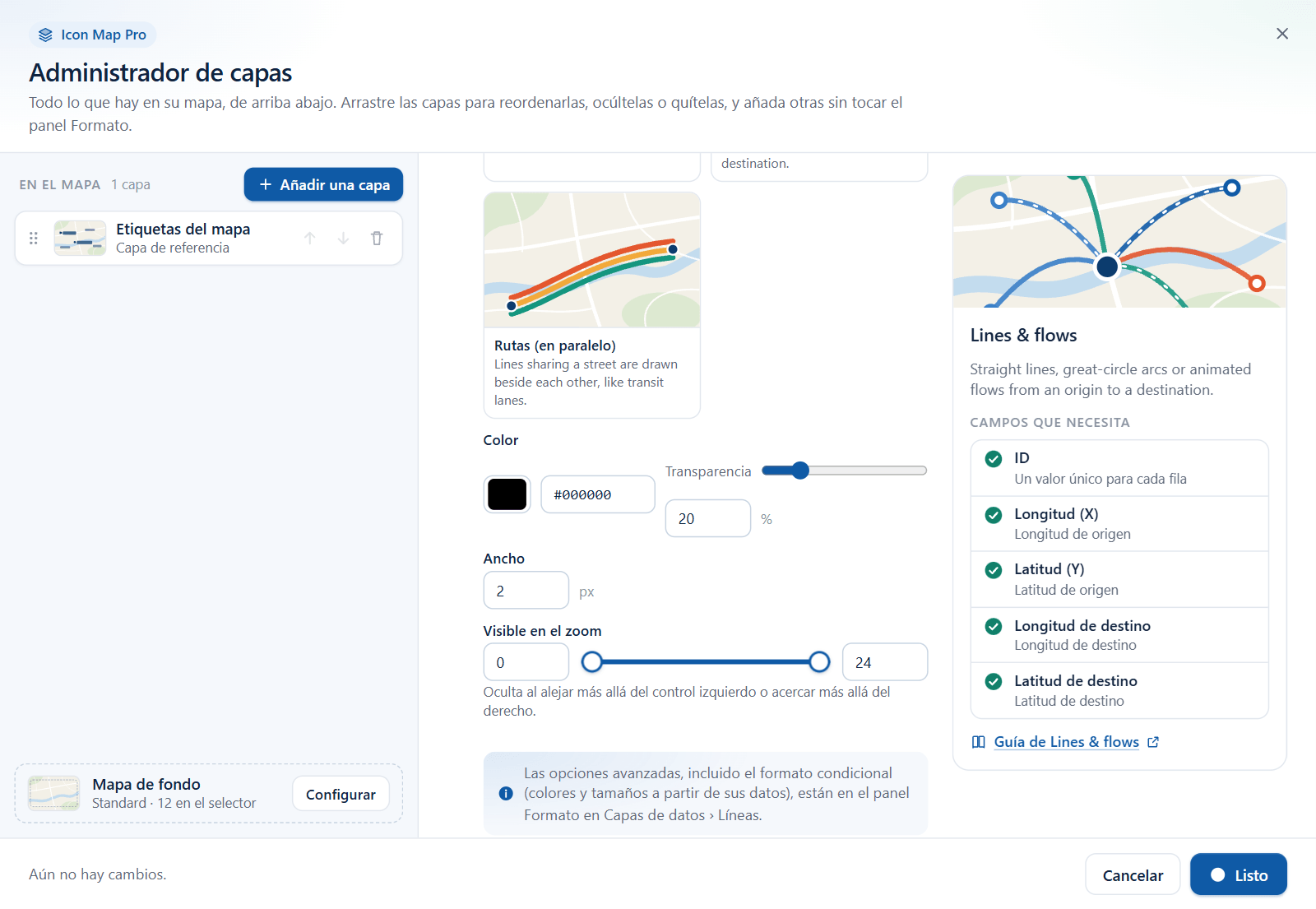Click the Listo button
Screen dimensions: 1316x909
[x=1239, y=875]
